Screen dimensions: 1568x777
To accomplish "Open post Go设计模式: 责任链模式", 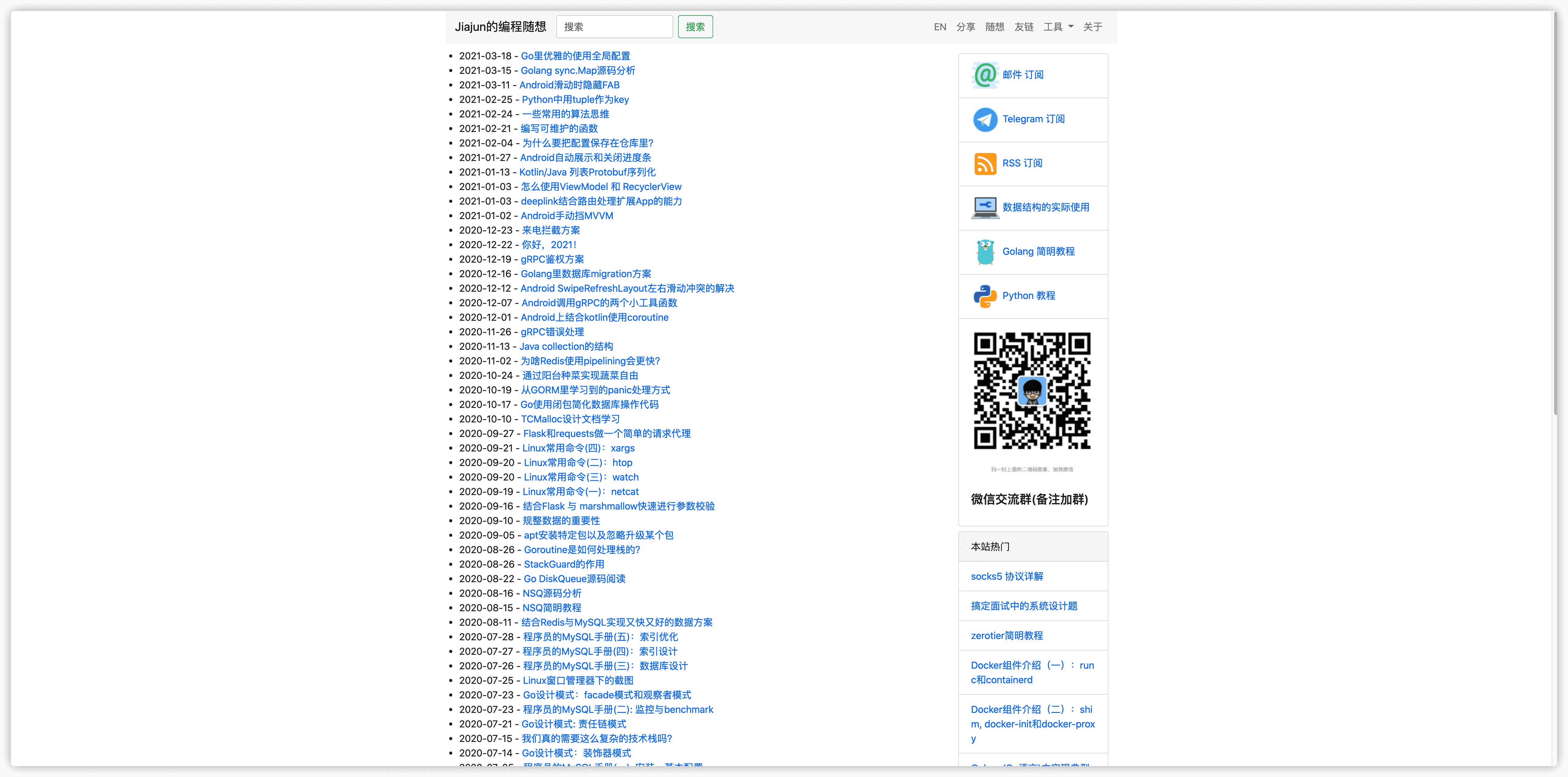I will point(573,724).
